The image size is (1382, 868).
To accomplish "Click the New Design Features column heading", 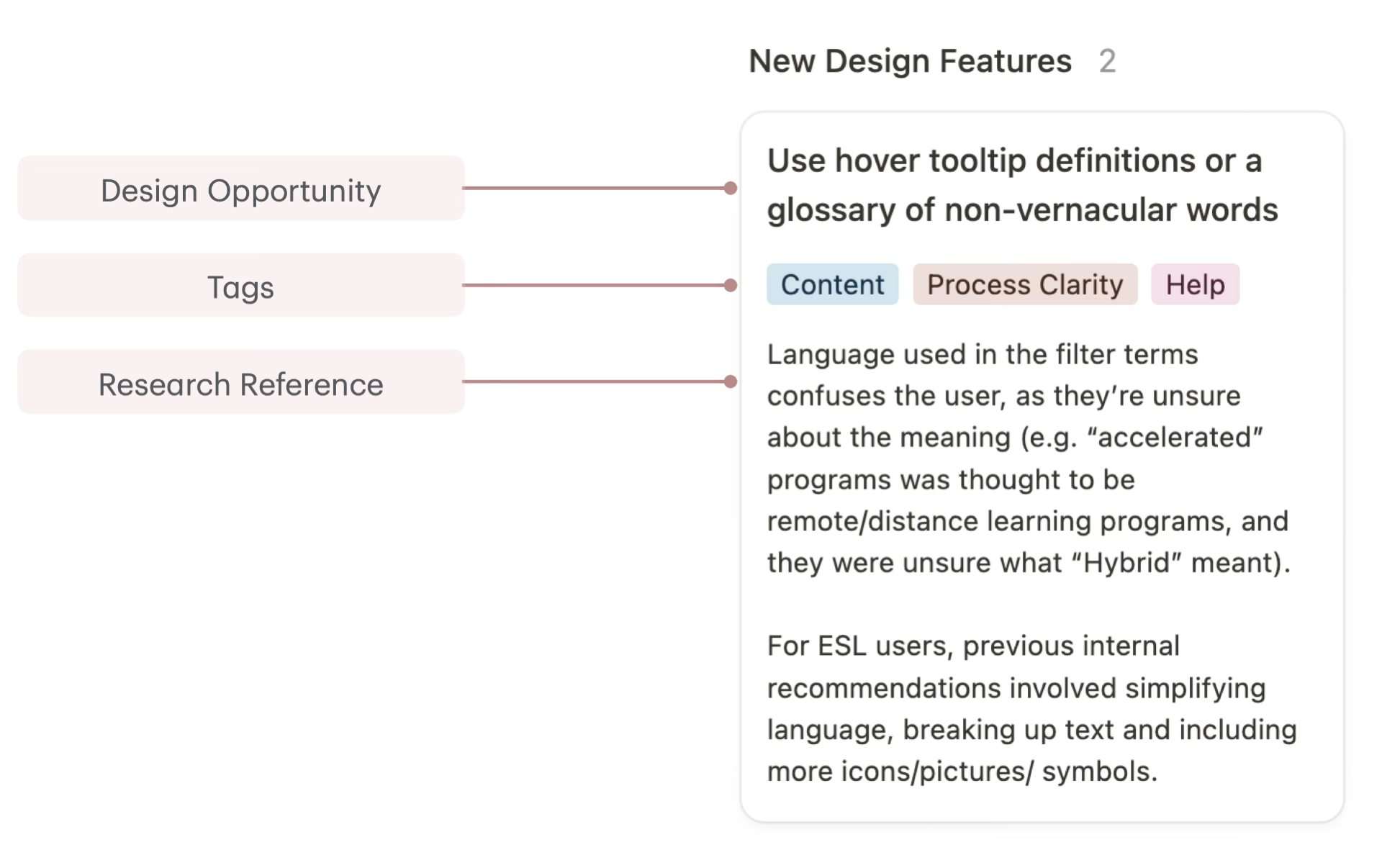I will click(x=910, y=61).
